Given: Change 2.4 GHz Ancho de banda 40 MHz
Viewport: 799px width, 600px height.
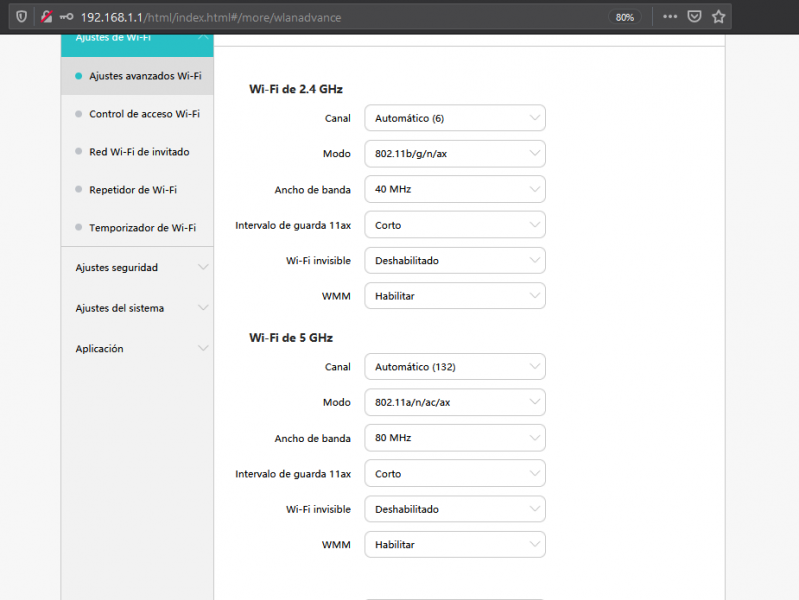Looking at the screenshot, I should (454, 189).
